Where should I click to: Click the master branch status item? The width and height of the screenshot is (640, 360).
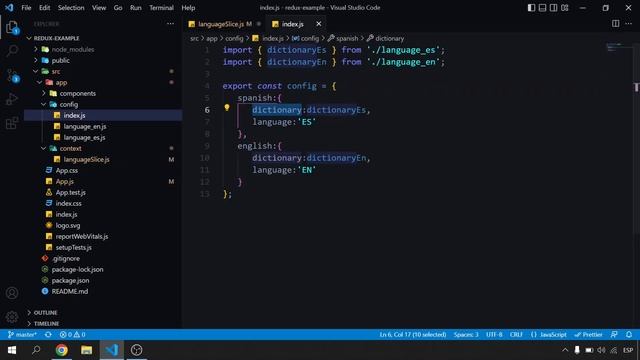[x=22, y=334]
